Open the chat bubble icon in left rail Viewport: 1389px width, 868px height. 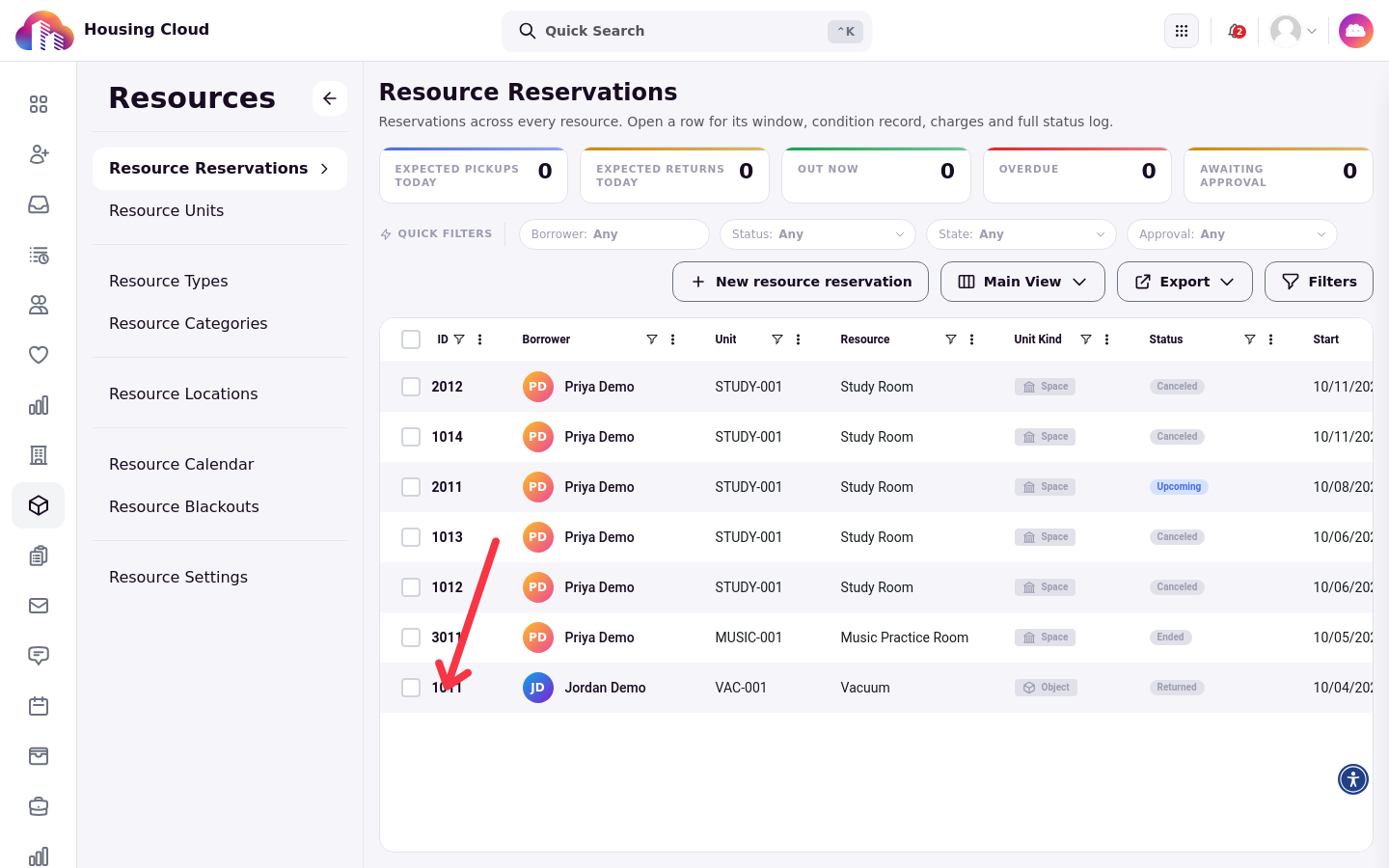coord(39,656)
